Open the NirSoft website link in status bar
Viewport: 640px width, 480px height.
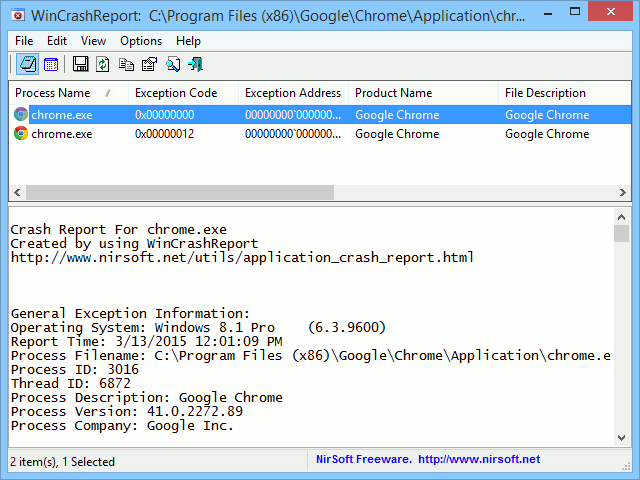(479, 459)
